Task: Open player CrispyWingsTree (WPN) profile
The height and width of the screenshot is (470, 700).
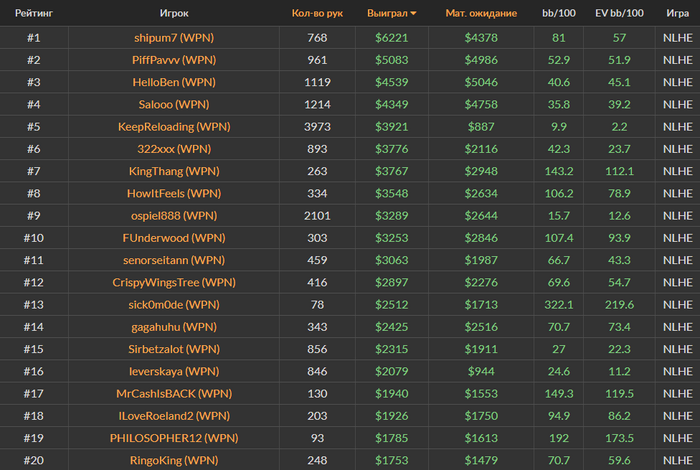Action: tap(174, 283)
